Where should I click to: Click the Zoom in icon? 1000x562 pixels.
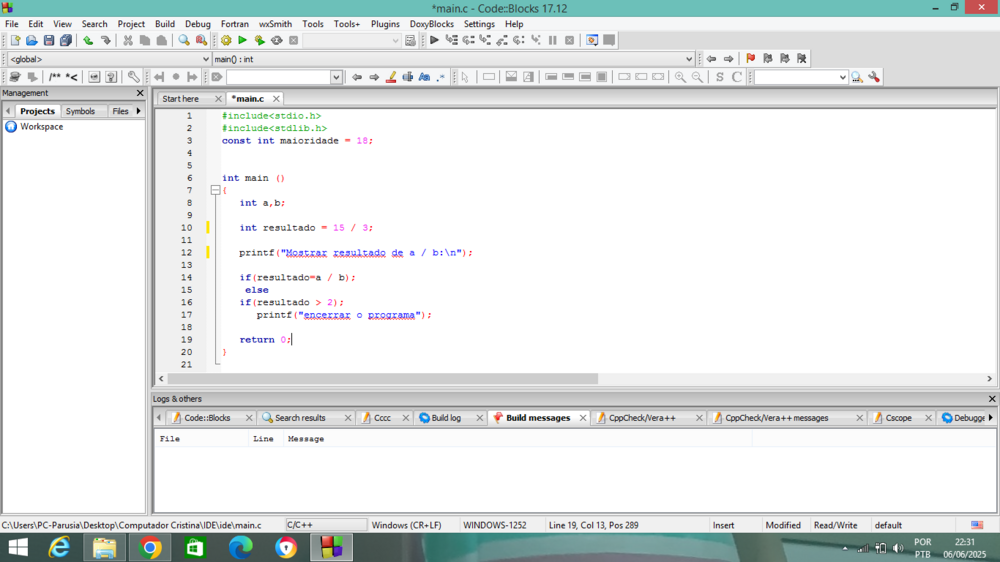[x=680, y=77]
